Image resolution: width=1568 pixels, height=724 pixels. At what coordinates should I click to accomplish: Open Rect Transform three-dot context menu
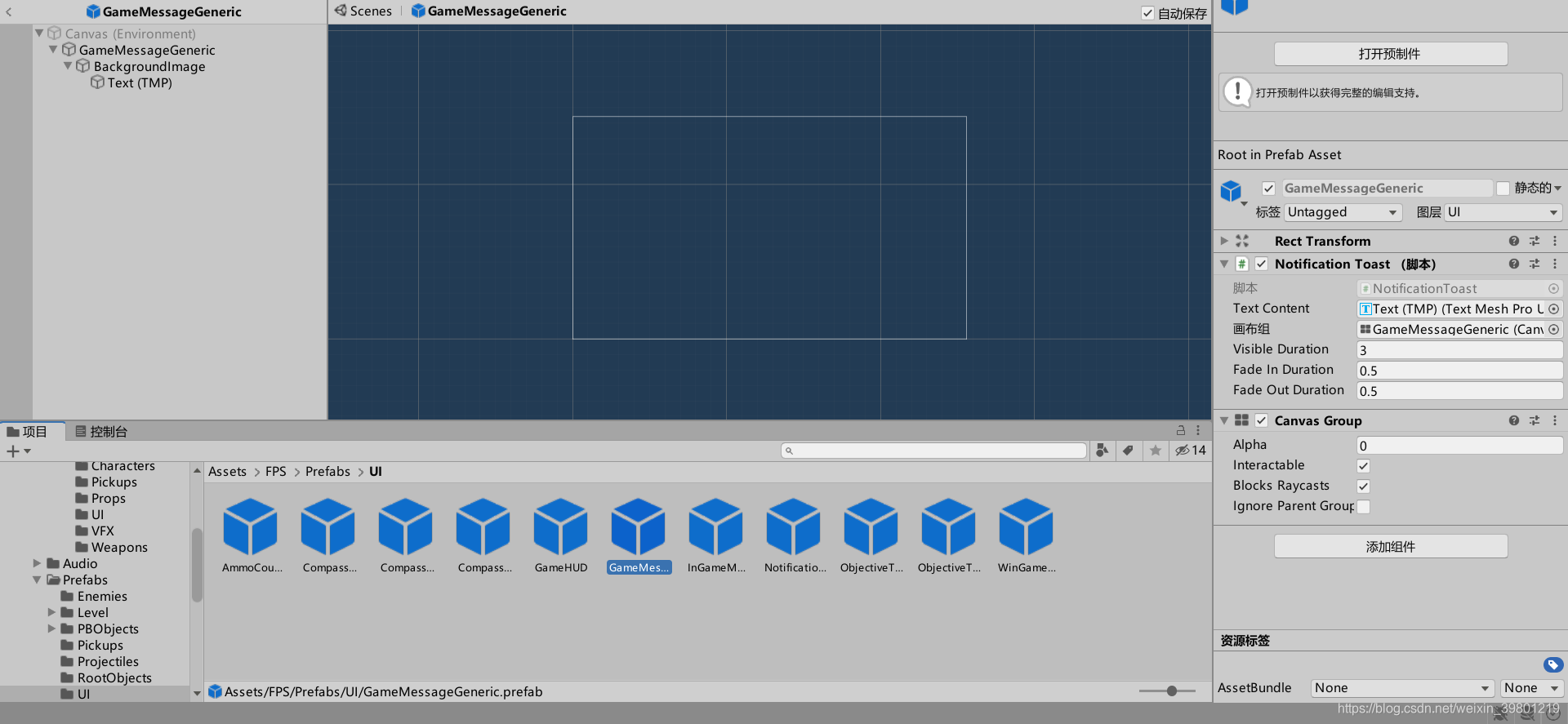click(1555, 241)
